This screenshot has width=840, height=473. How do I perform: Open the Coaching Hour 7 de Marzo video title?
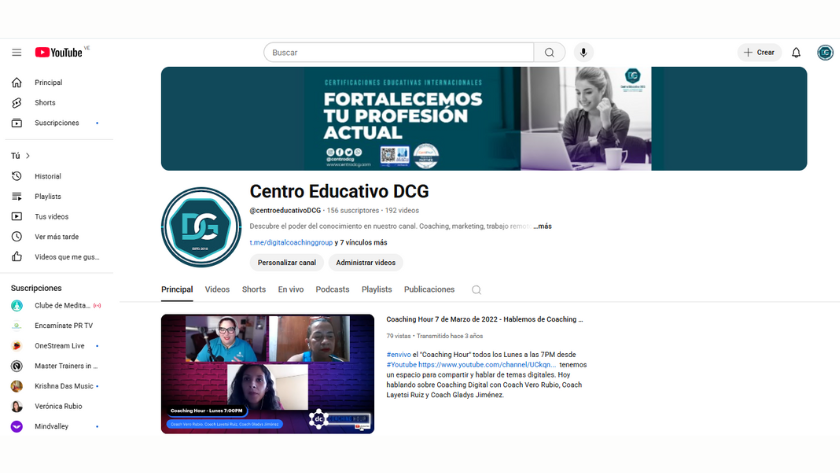coord(485,319)
